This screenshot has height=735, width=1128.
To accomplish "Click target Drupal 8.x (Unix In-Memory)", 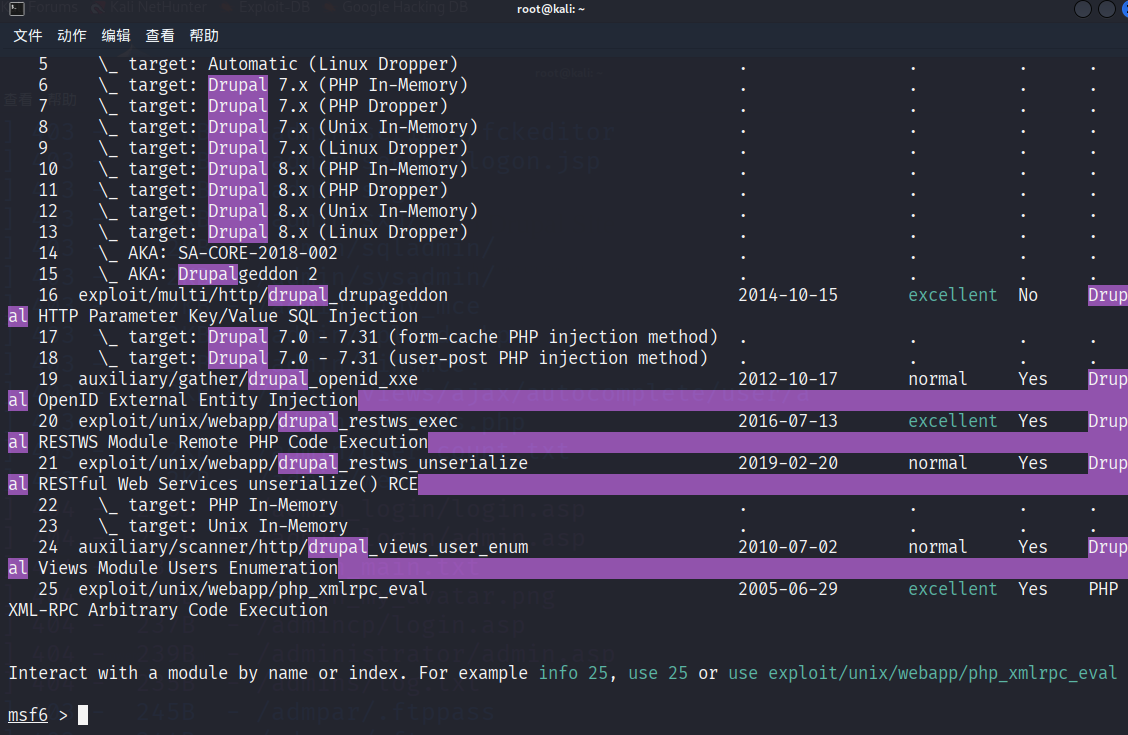I will coord(288,211).
